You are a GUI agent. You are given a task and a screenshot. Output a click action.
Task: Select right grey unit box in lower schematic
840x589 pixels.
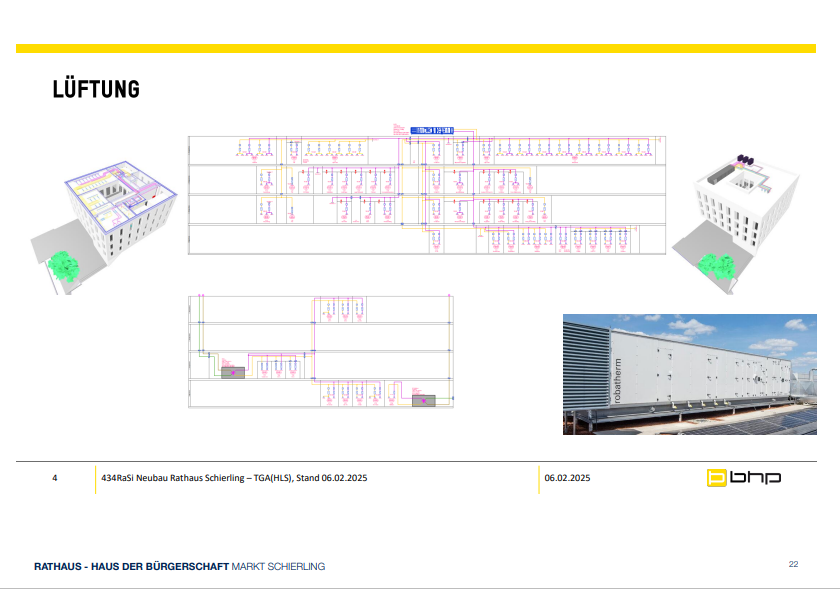coord(424,400)
